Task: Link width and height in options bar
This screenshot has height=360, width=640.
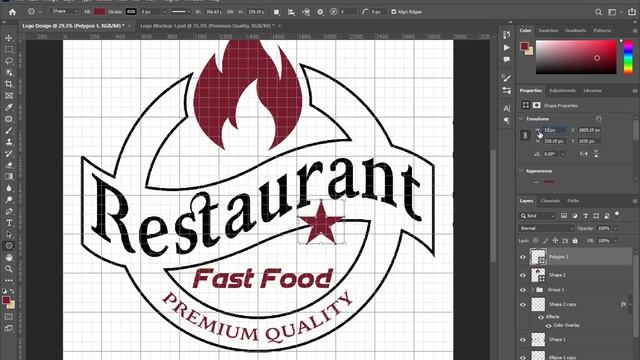Action: coord(230,12)
